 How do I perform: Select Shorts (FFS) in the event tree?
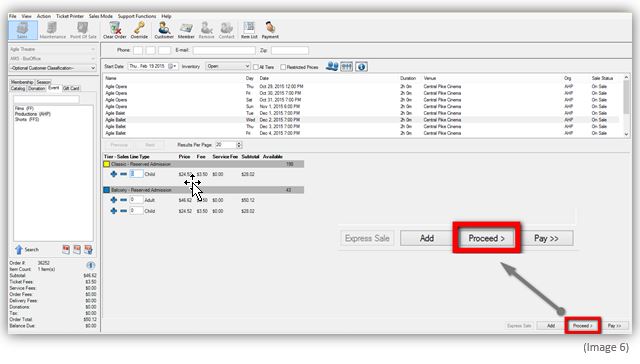27,120
